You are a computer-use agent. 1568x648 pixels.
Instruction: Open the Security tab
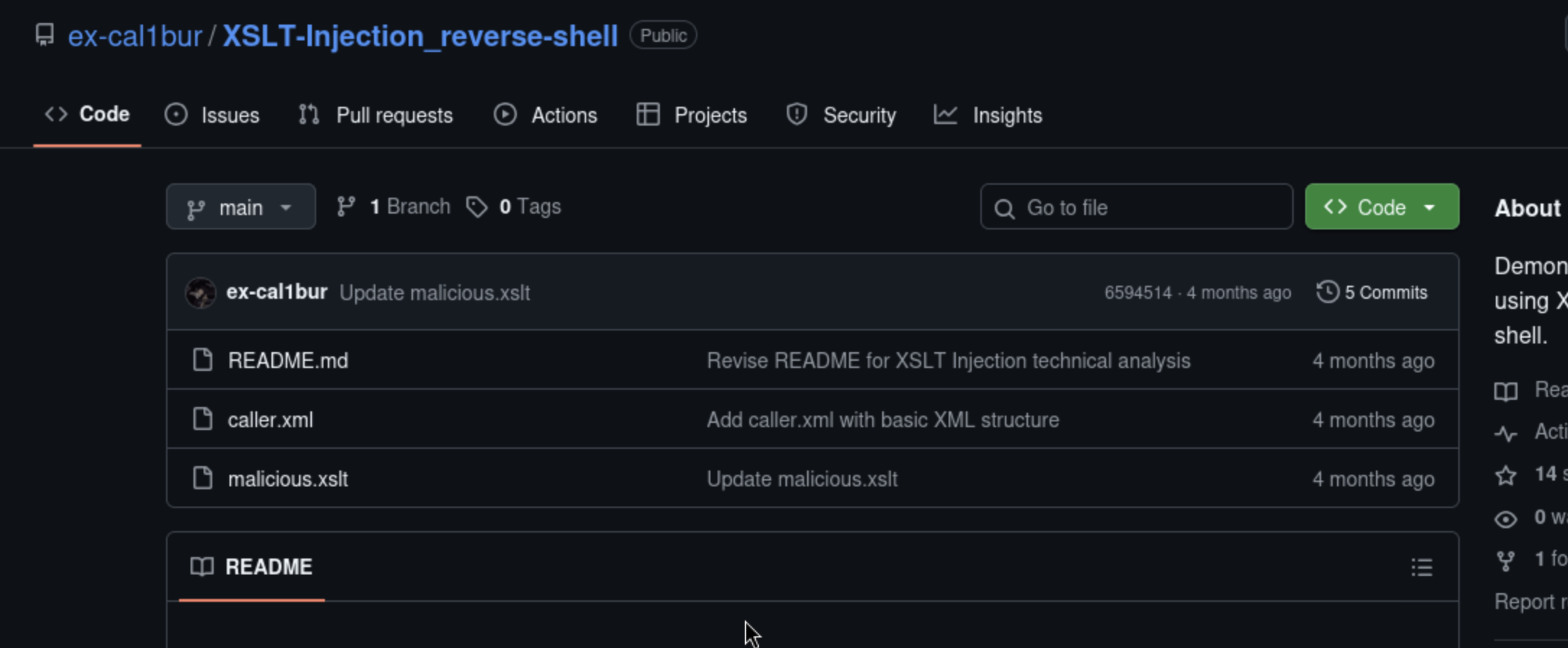click(x=841, y=115)
